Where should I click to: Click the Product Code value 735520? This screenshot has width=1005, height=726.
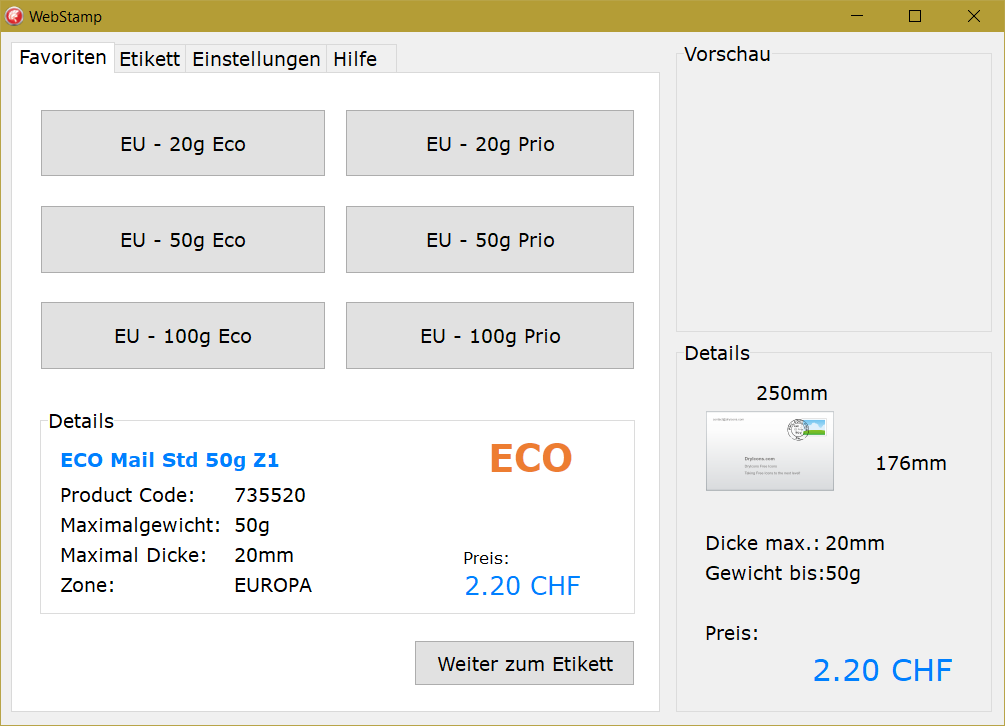click(270, 496)
